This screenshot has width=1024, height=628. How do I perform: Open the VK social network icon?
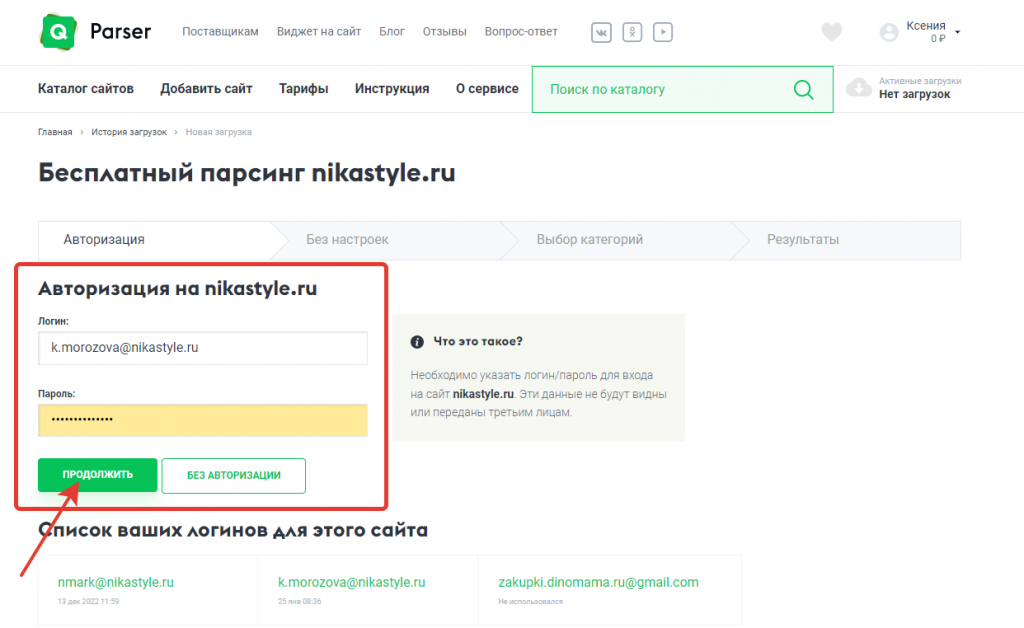click(x=601, y=32)
